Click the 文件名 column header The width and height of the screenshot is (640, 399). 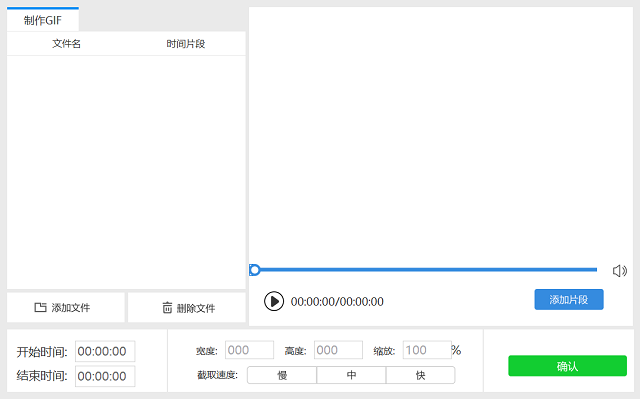click(x=66, y=44)
